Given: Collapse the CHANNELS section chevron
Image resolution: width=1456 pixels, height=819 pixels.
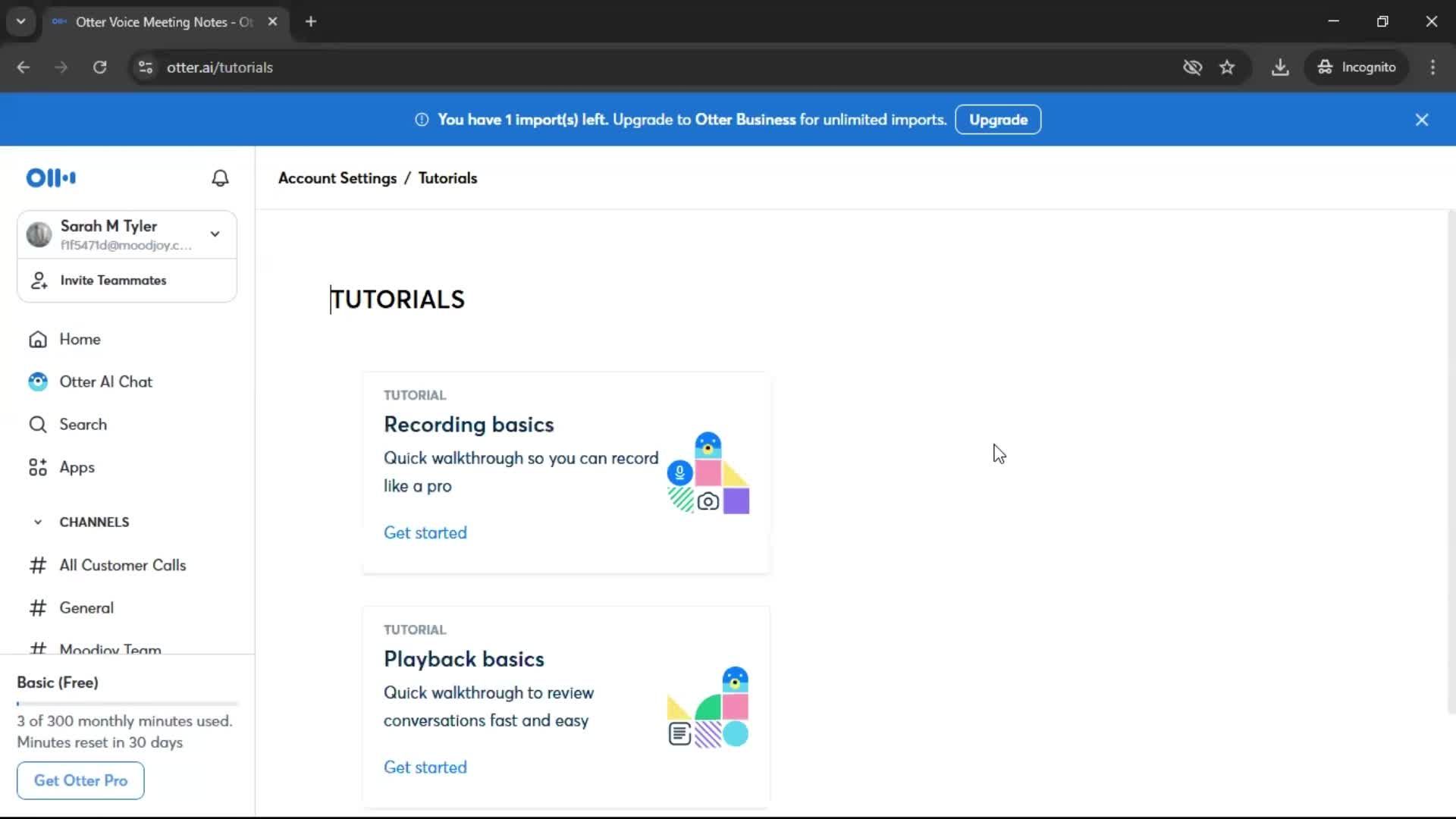Looking at the screenshot, I should coord(38,522).
